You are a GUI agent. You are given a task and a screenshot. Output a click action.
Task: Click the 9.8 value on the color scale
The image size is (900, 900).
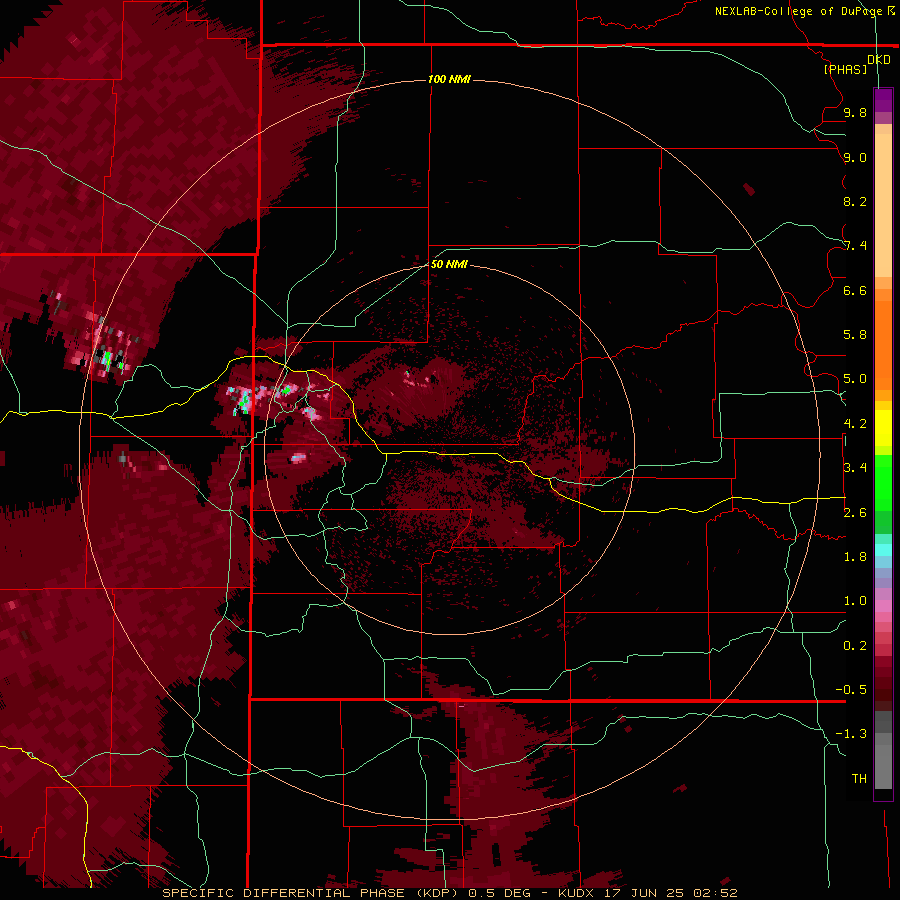(855, 112)
